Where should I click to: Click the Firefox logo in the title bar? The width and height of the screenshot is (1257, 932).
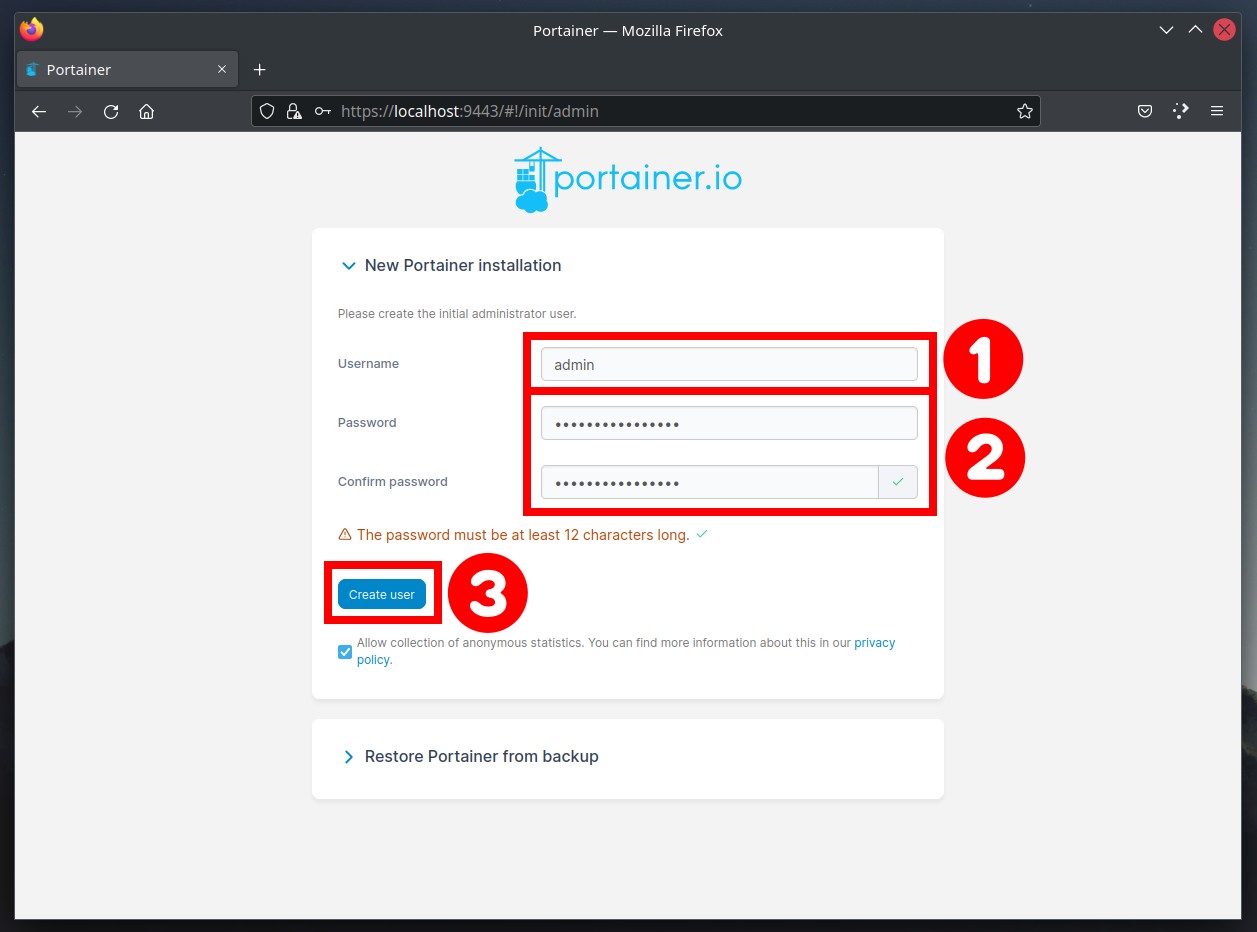[x=32, y=30]
